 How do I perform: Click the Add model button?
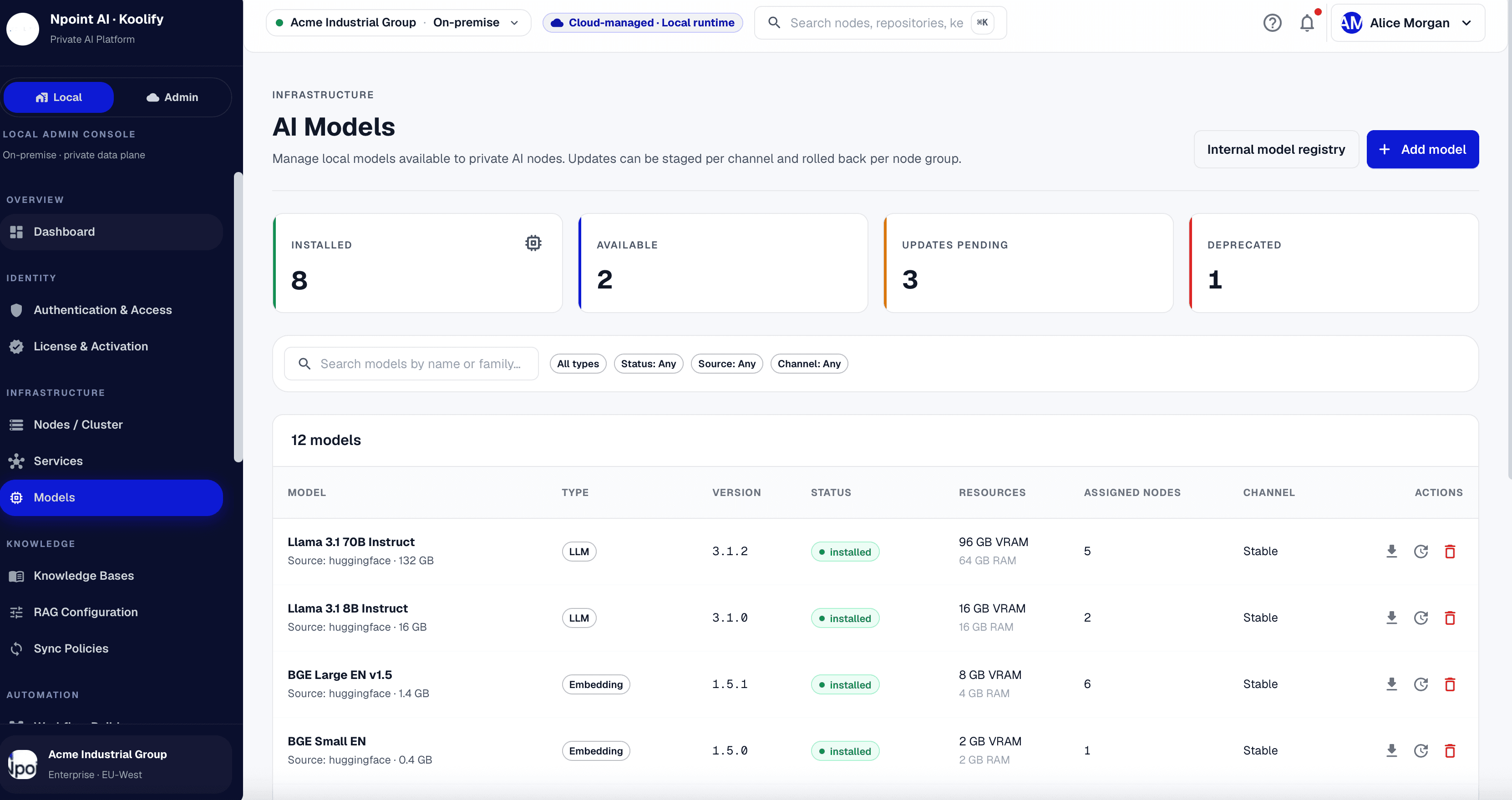pyautogui.click(x=1422, y=149)
